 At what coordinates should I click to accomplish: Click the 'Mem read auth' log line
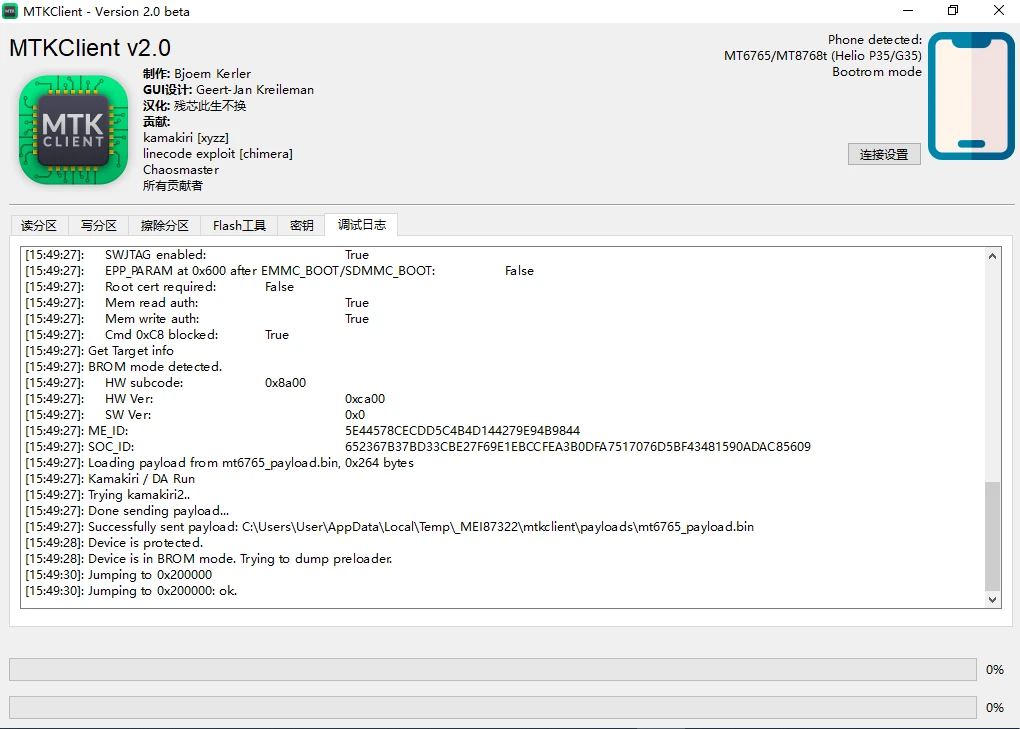click(x=197, y=303)
